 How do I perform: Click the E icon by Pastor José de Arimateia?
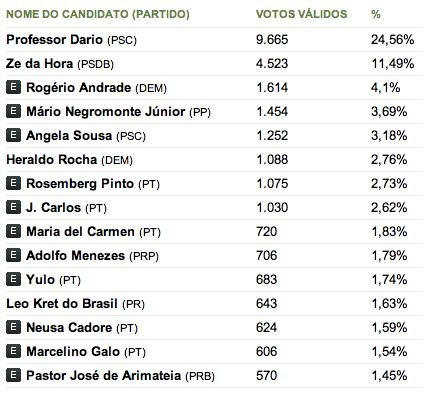[13, 376]
